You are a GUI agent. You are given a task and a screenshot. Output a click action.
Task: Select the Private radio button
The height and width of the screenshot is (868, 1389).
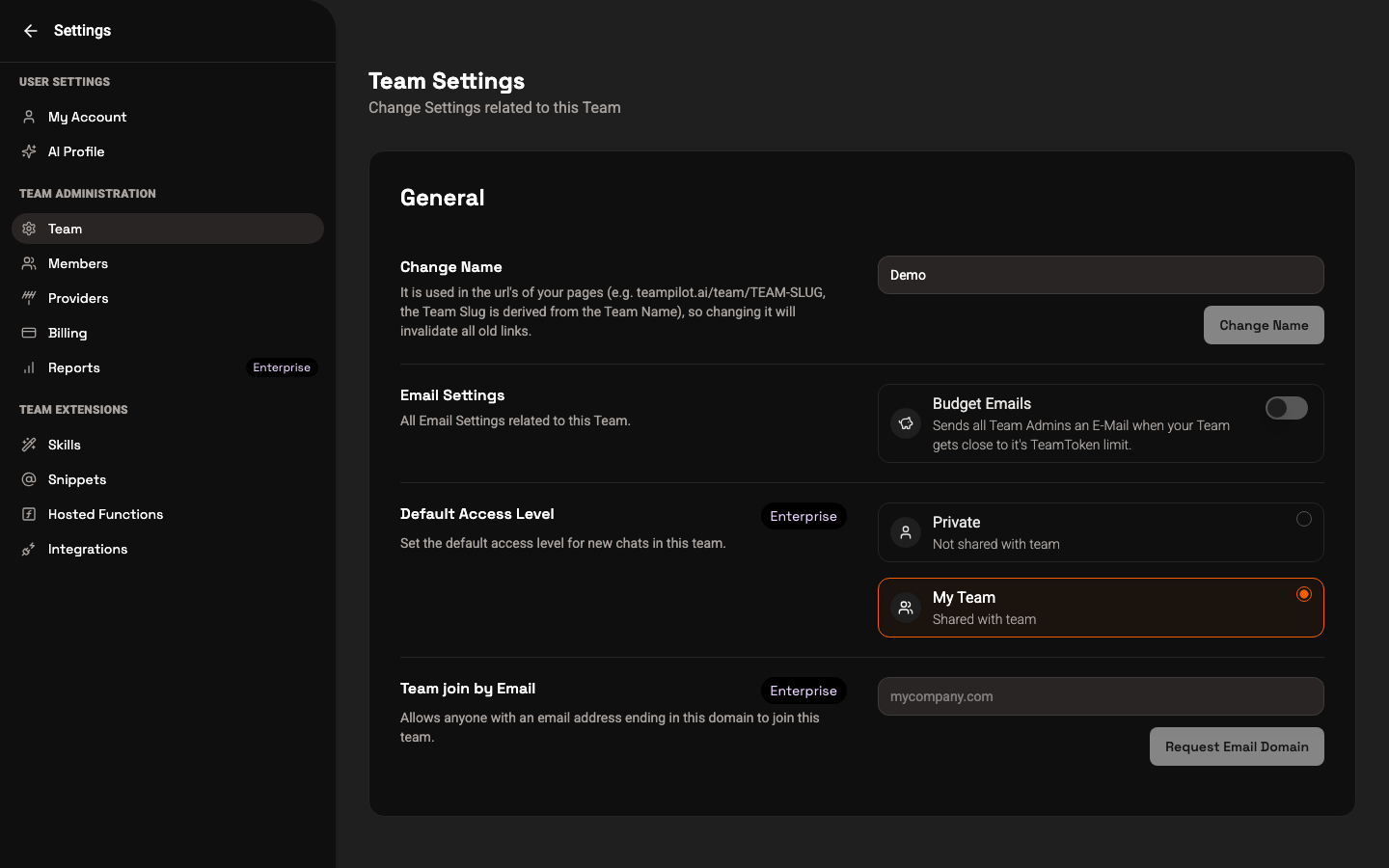[x=1304, y=519]
